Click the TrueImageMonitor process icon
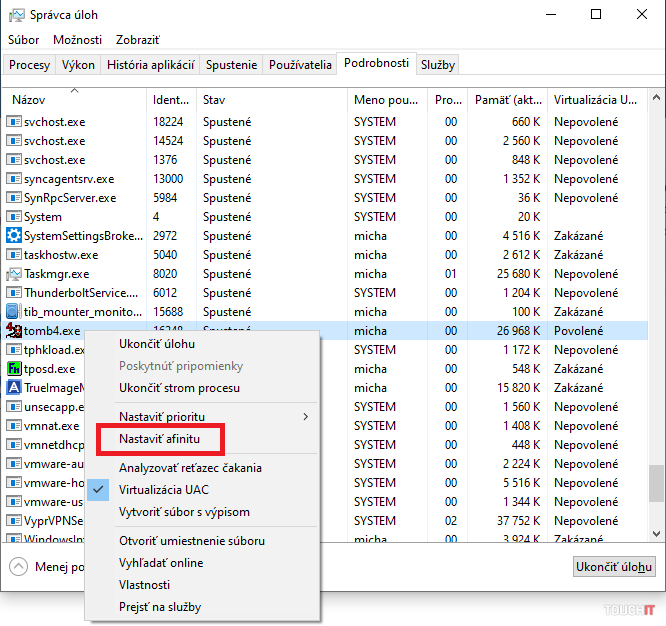The height and width of the screenshot is (626, 666). pyautogui.click(x=14, y=388)
